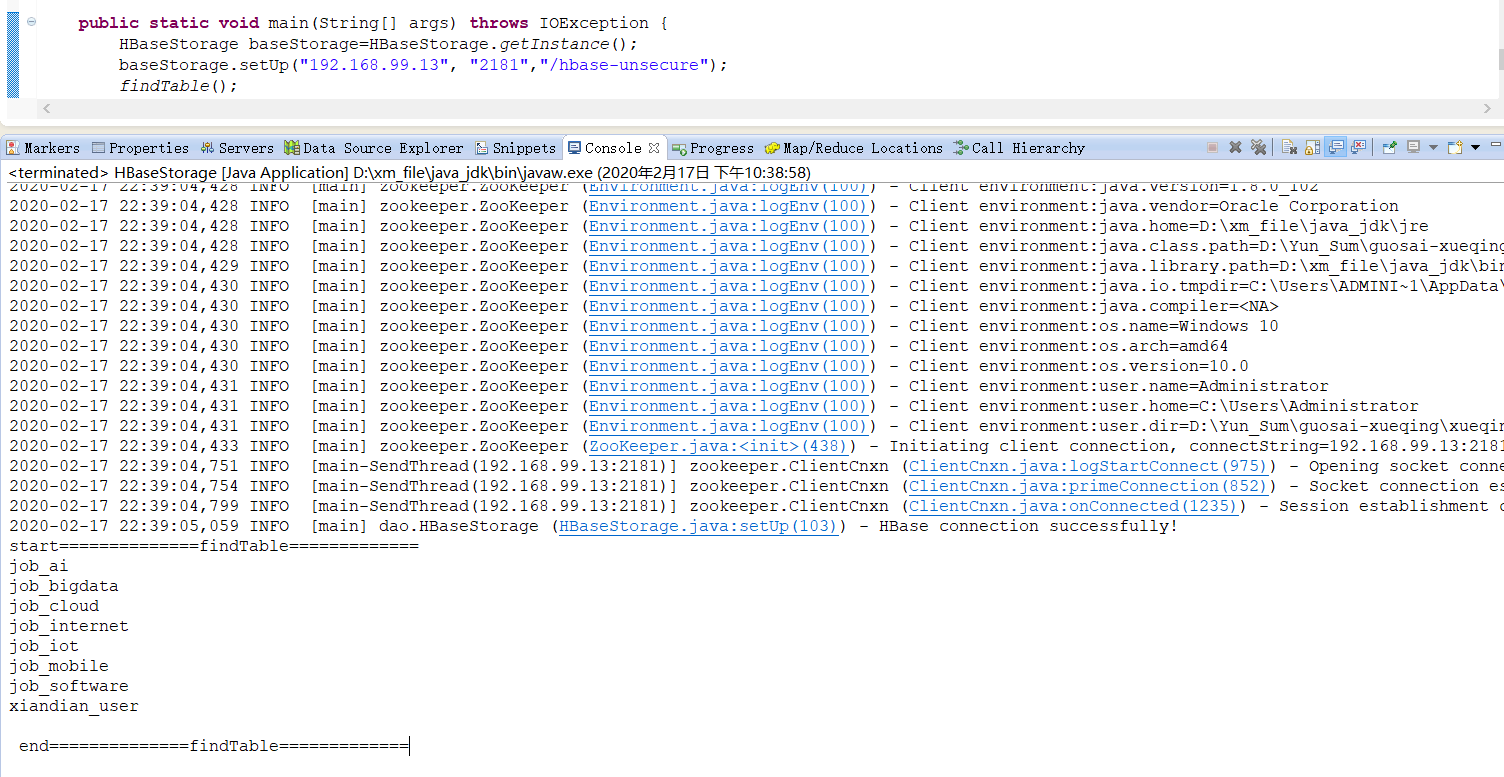Screen dimensions: 1504x777
Task: Open the ZooKeeper.java:<init>(438) link
Action: (717, 445)
